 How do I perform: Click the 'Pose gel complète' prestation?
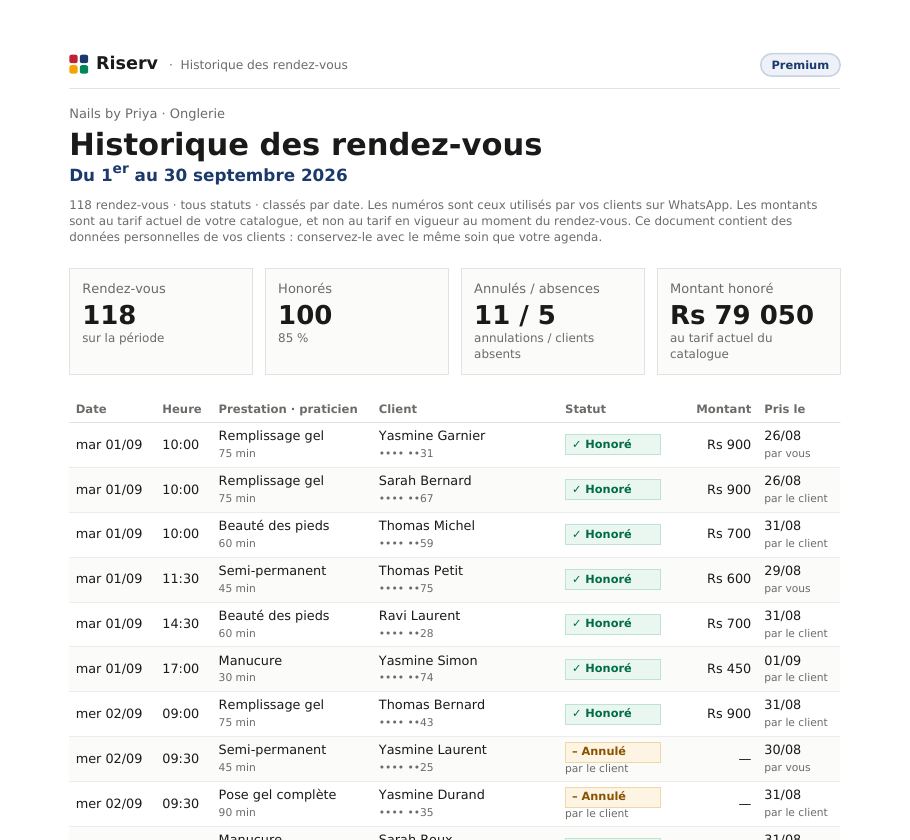coord(277,795)
